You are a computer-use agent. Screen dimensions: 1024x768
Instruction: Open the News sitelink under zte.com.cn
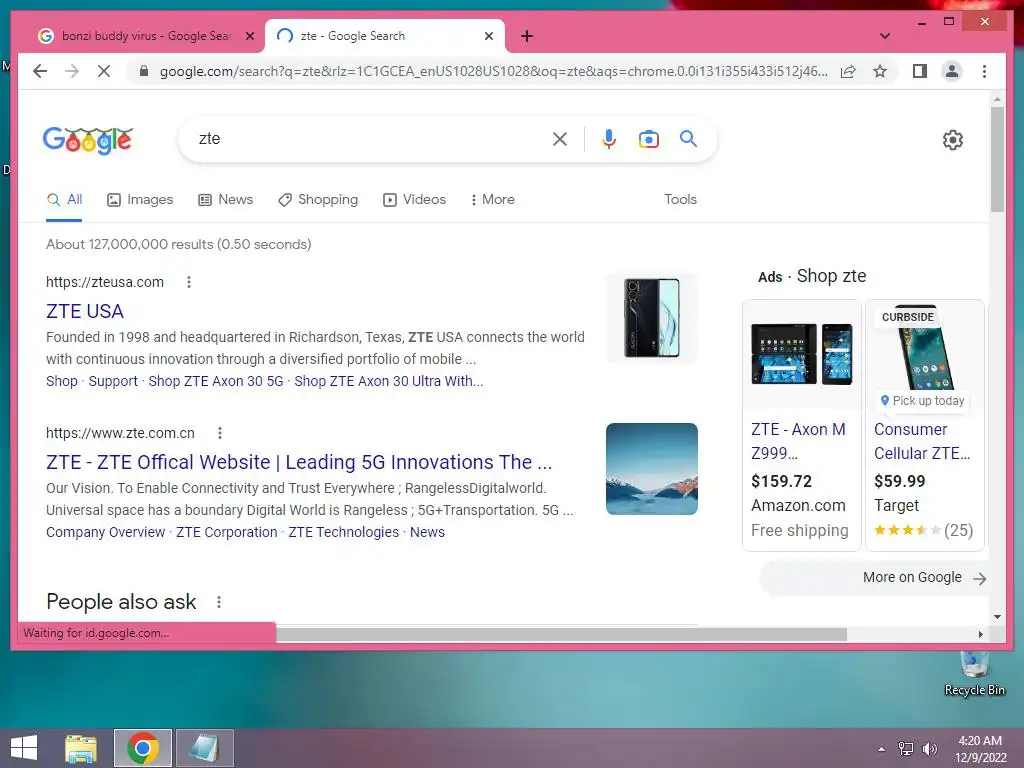427,532
